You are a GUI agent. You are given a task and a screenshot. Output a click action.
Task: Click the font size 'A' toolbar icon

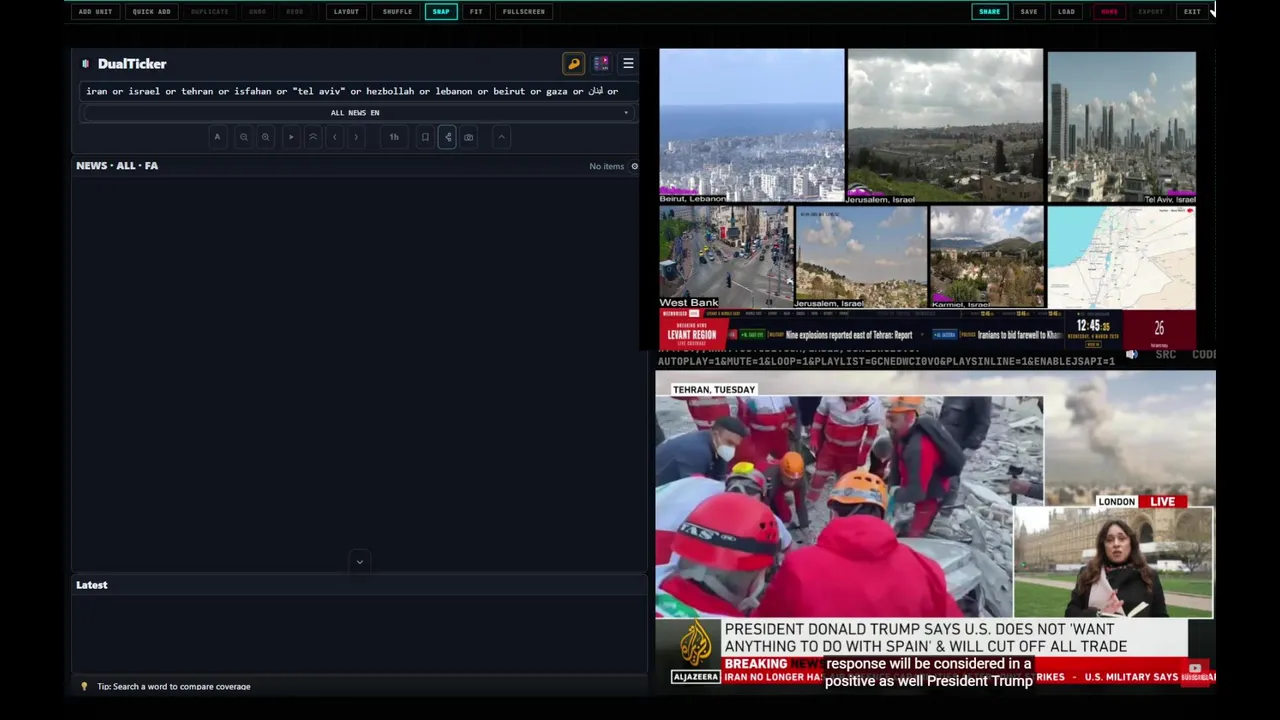tap(217, 137)
